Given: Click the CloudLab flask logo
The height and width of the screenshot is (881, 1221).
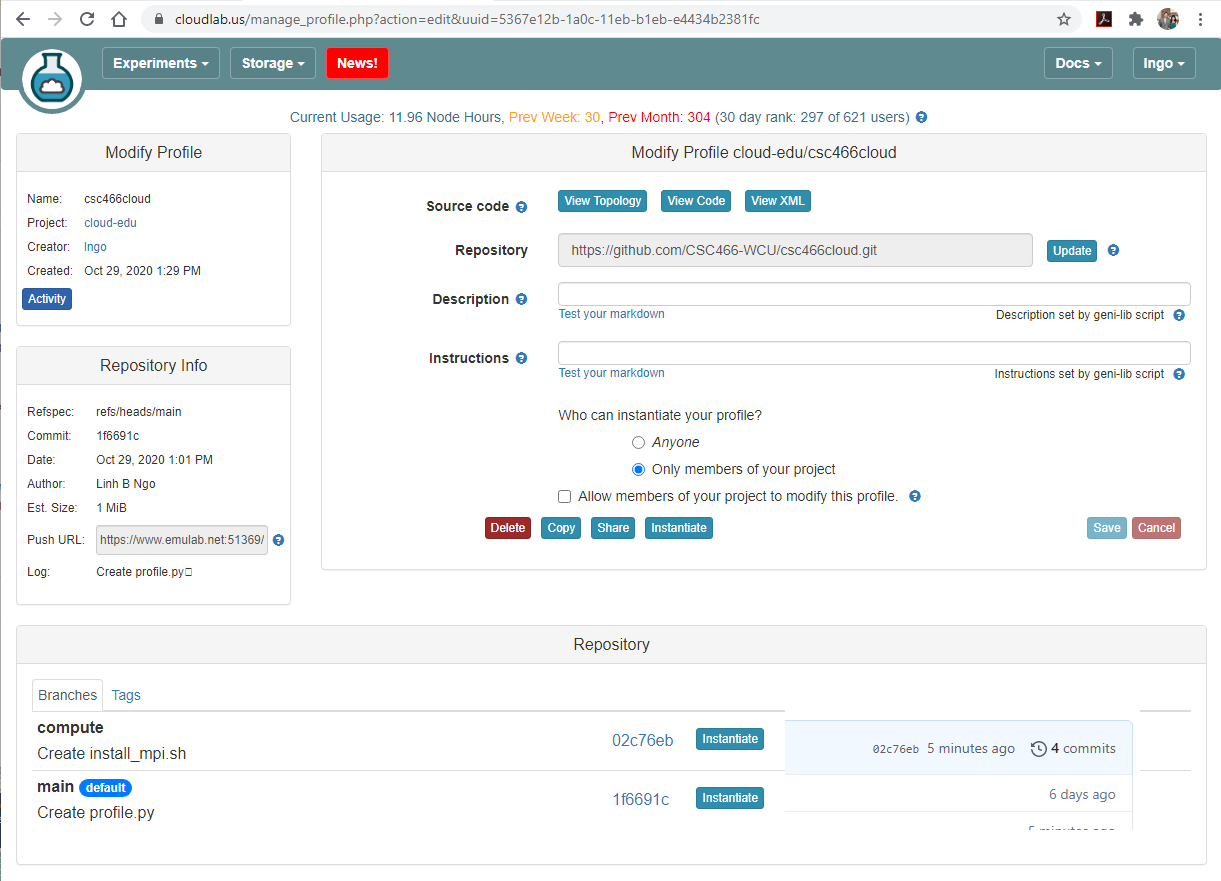Looking at the screenshot, I should tap(51, 80).
